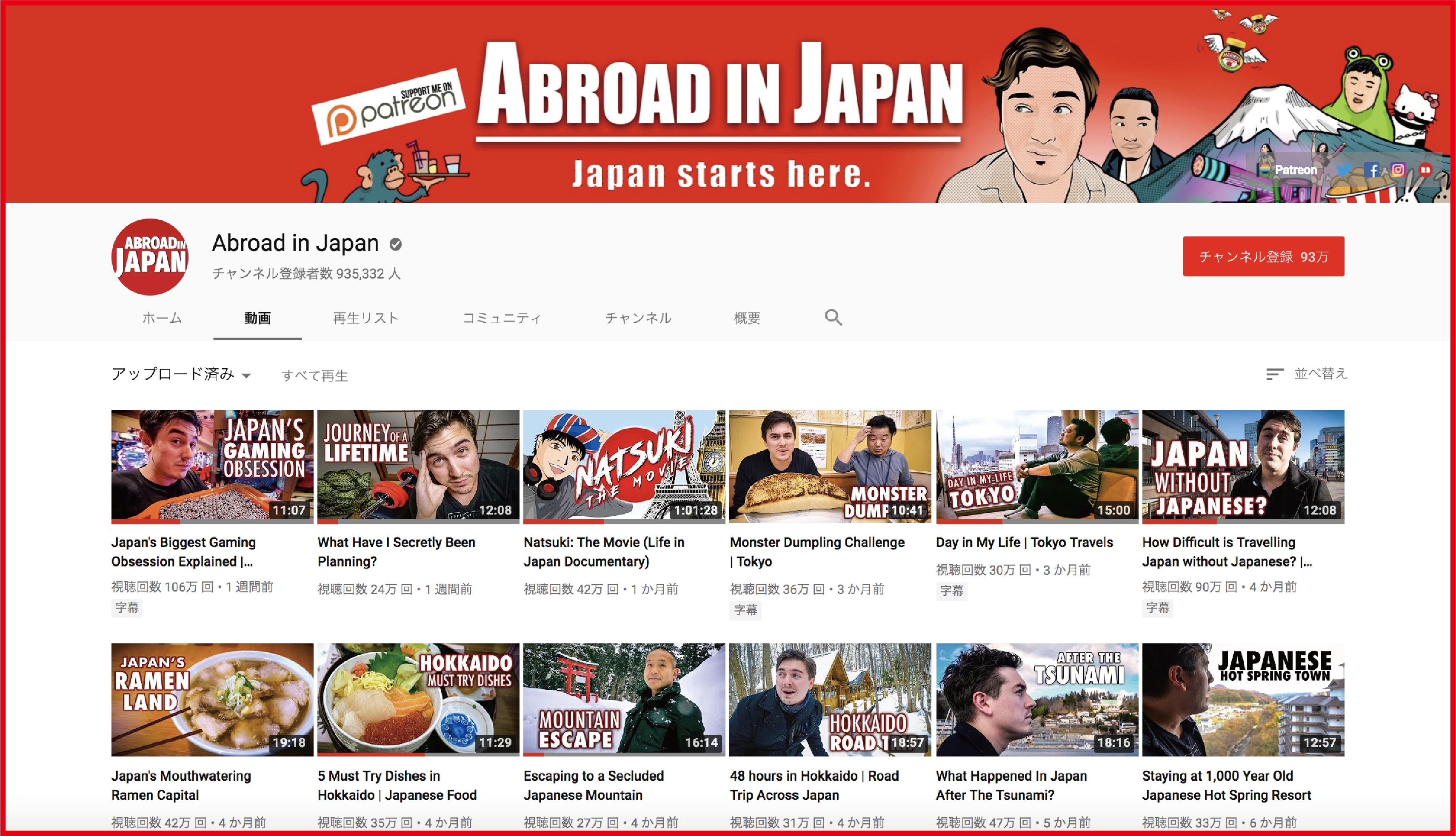Go to the ホーム tab
The image size is (1456, 836).
point(162,318)
